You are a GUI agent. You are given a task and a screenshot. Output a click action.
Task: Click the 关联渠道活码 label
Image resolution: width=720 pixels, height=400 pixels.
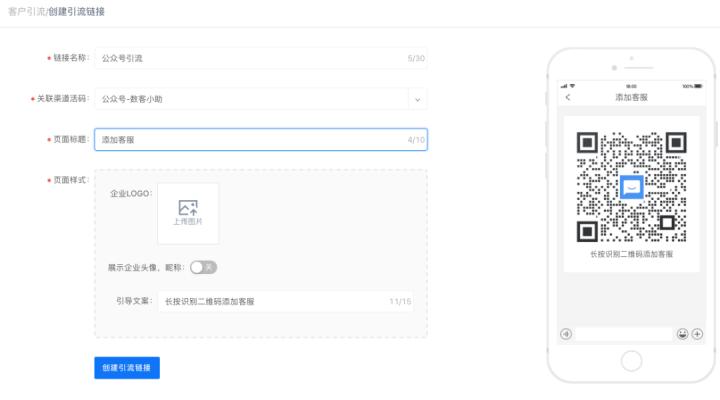[62, 99]
